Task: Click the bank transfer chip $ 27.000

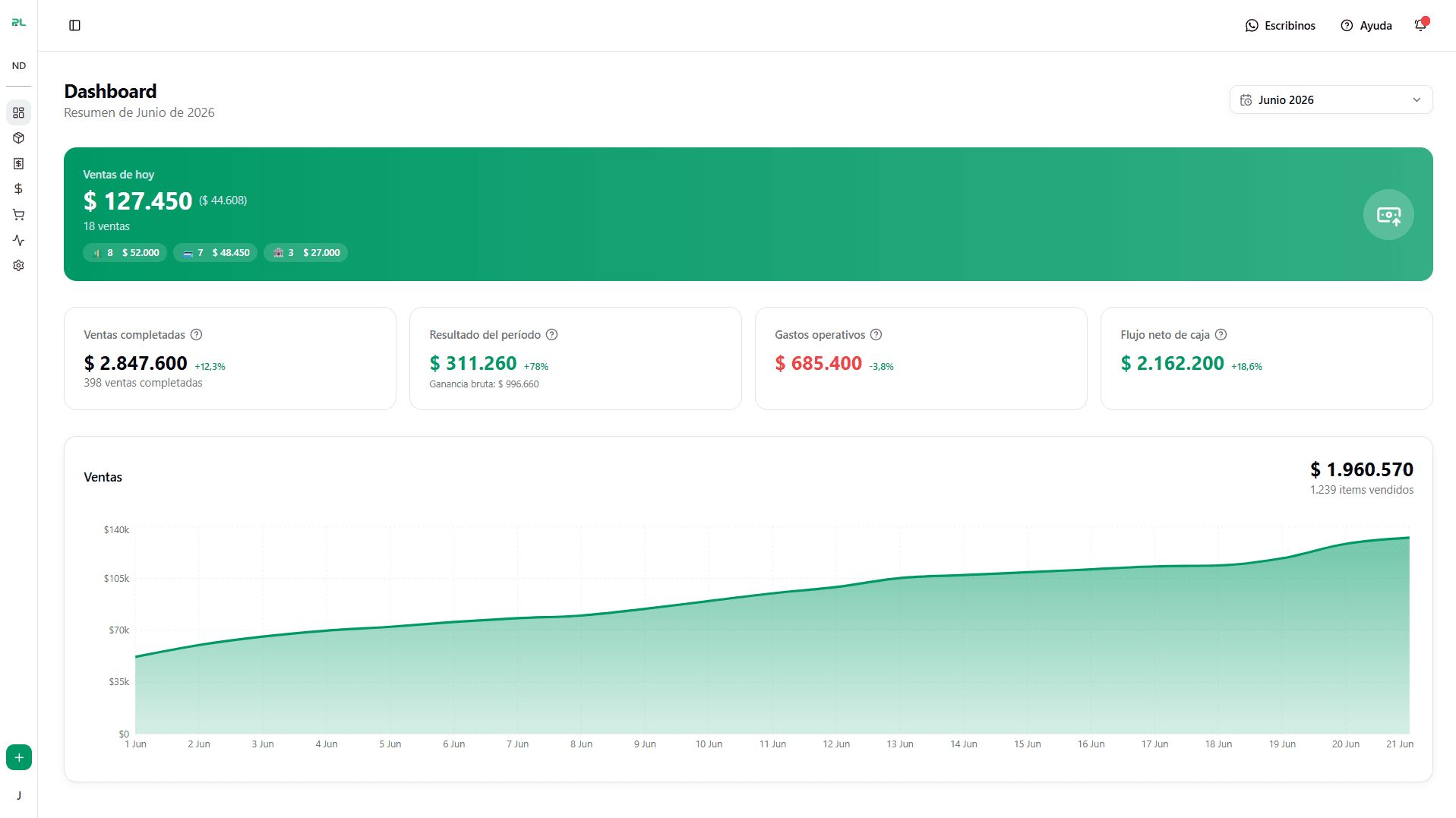Action: pyautogui.click(x=305, y=253)
